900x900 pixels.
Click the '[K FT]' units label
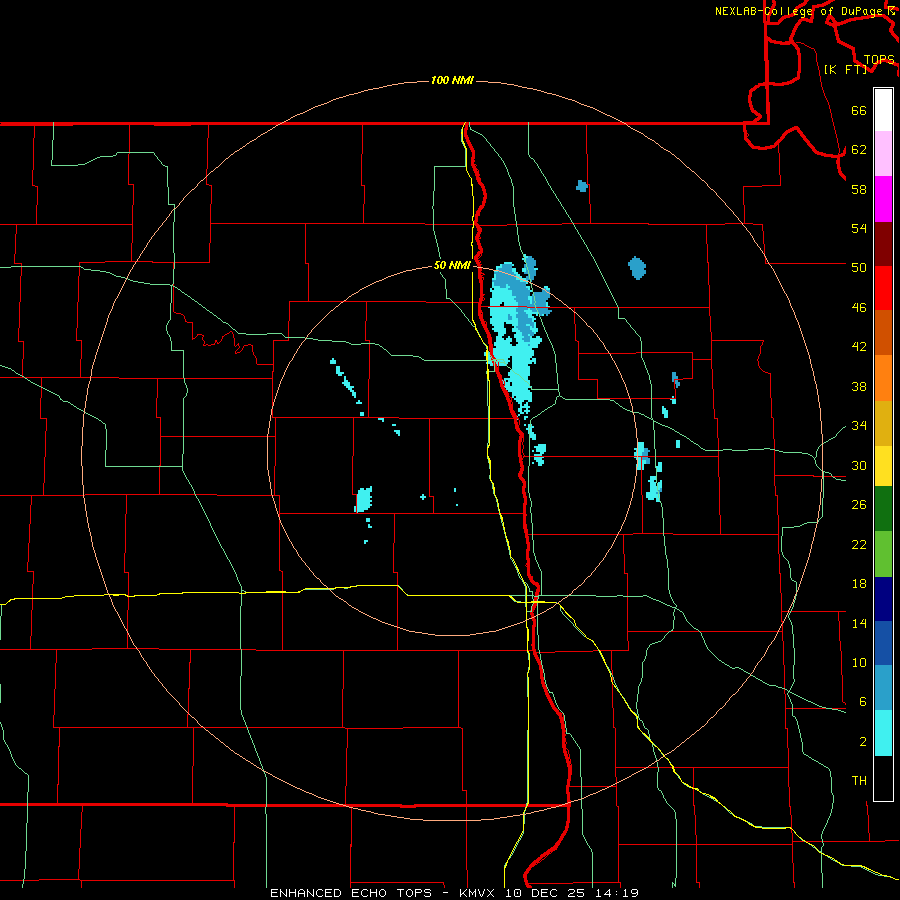click(845, 69)
